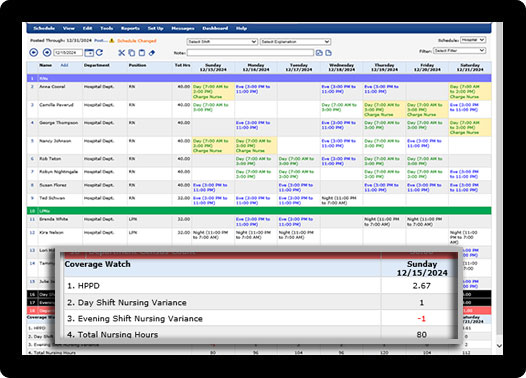Screen dimensions: 526x378
Task: Click the Position column header
Action: coord(138,65)
